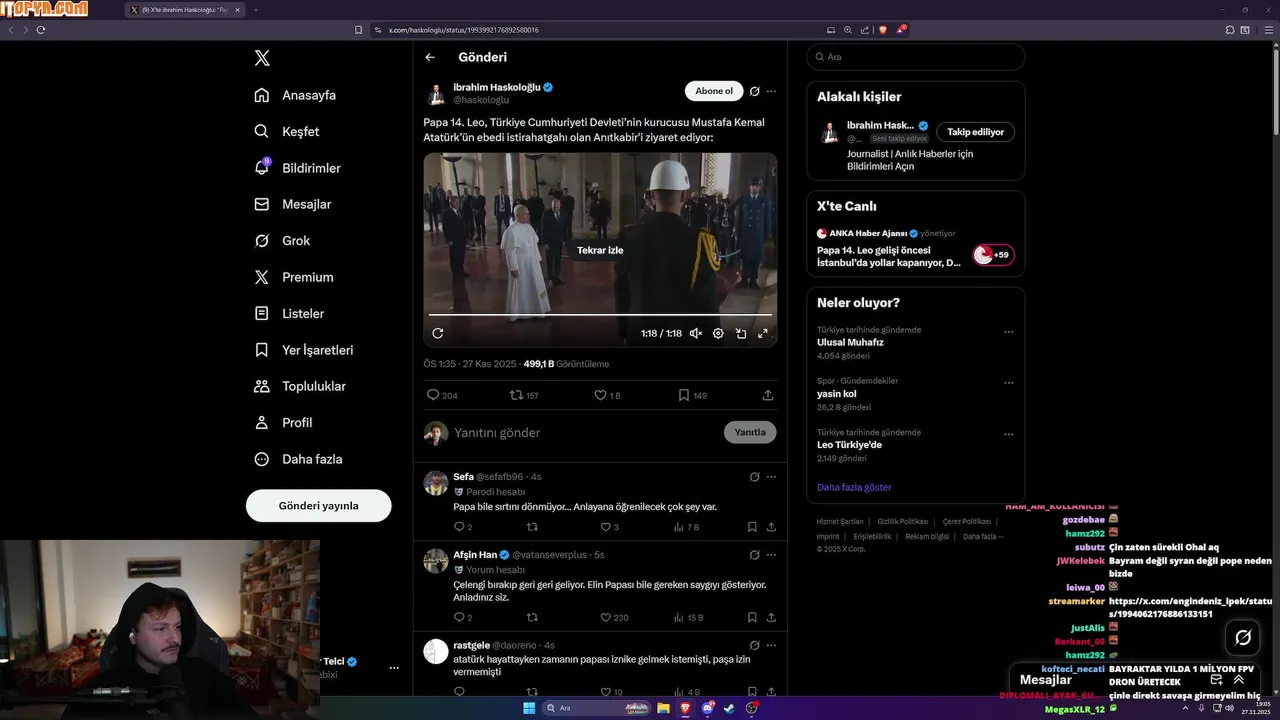Open Windows Start menu

pyautogui.click(x=529, y=708)
